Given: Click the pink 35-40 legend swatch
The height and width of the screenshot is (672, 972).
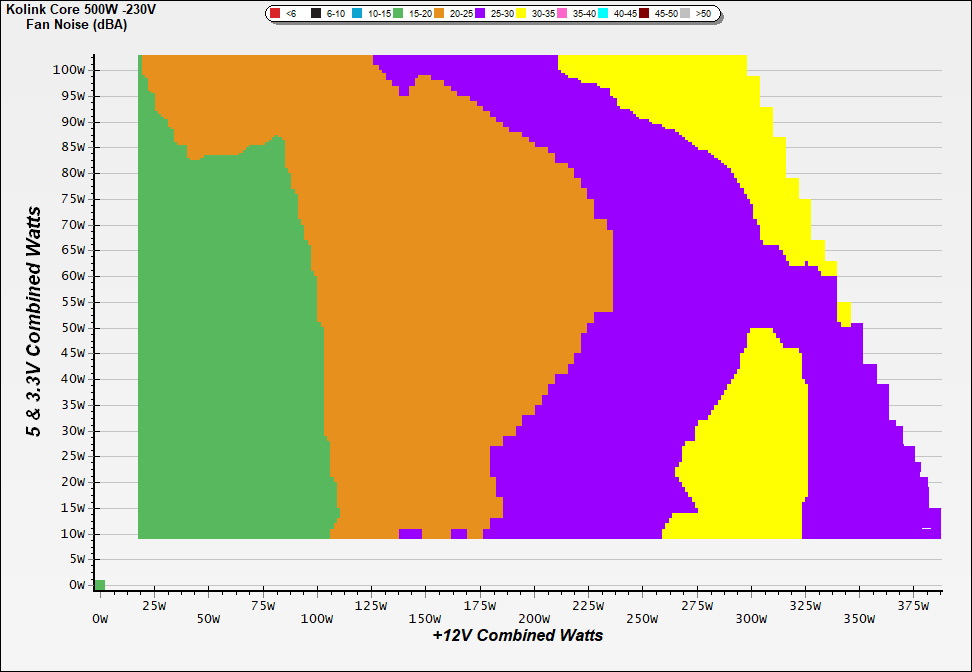Looking at the screenshot, I should click(x=562, y=14).
